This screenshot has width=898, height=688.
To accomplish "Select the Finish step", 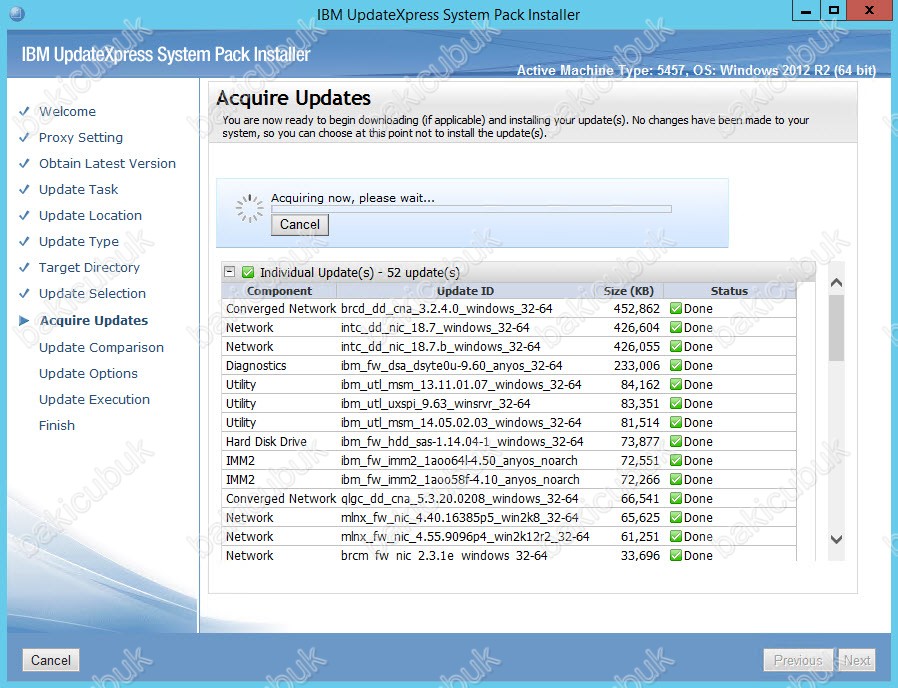I will 57,425.
